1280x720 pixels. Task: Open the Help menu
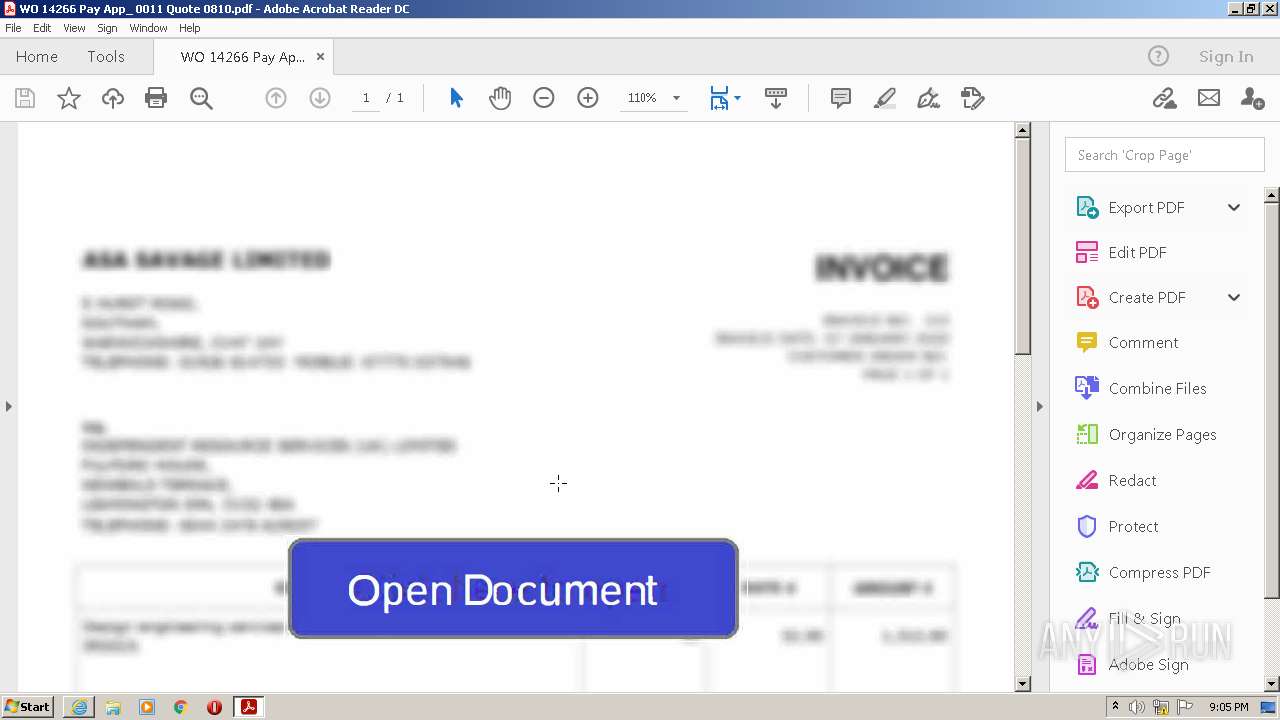click(190, 28)
